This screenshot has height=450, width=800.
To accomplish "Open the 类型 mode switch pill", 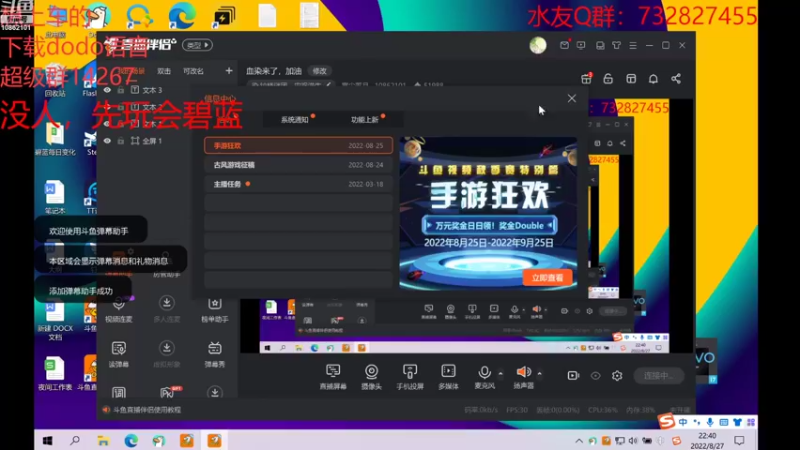I will [197, 45].
